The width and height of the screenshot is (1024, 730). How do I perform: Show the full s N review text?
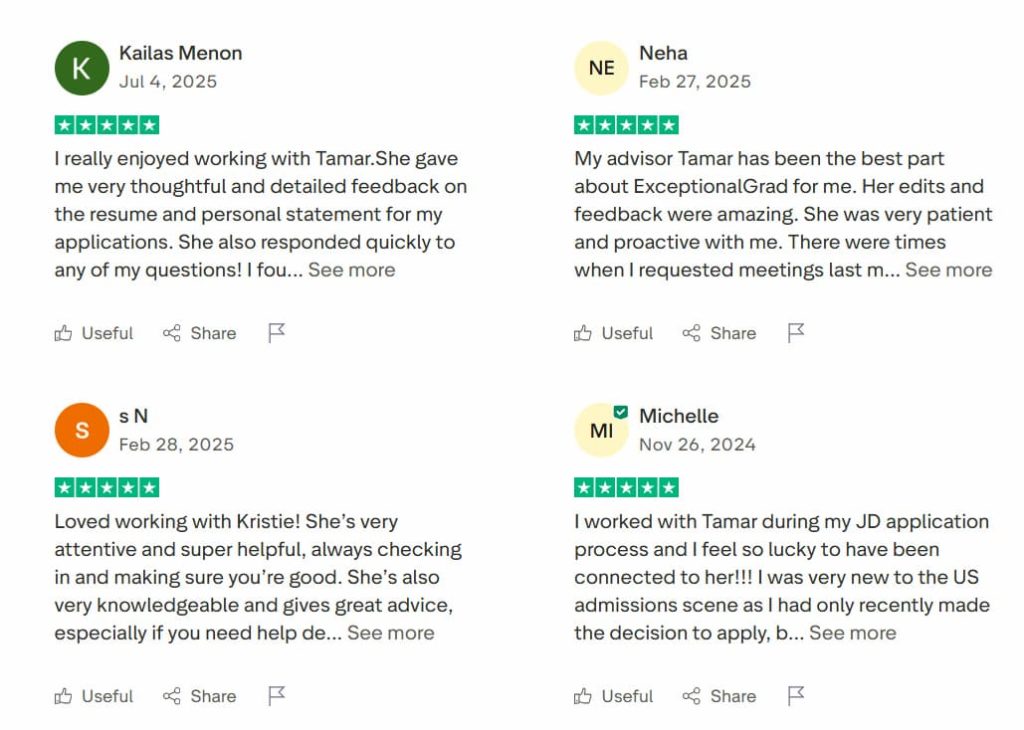[x=390, y=633]
